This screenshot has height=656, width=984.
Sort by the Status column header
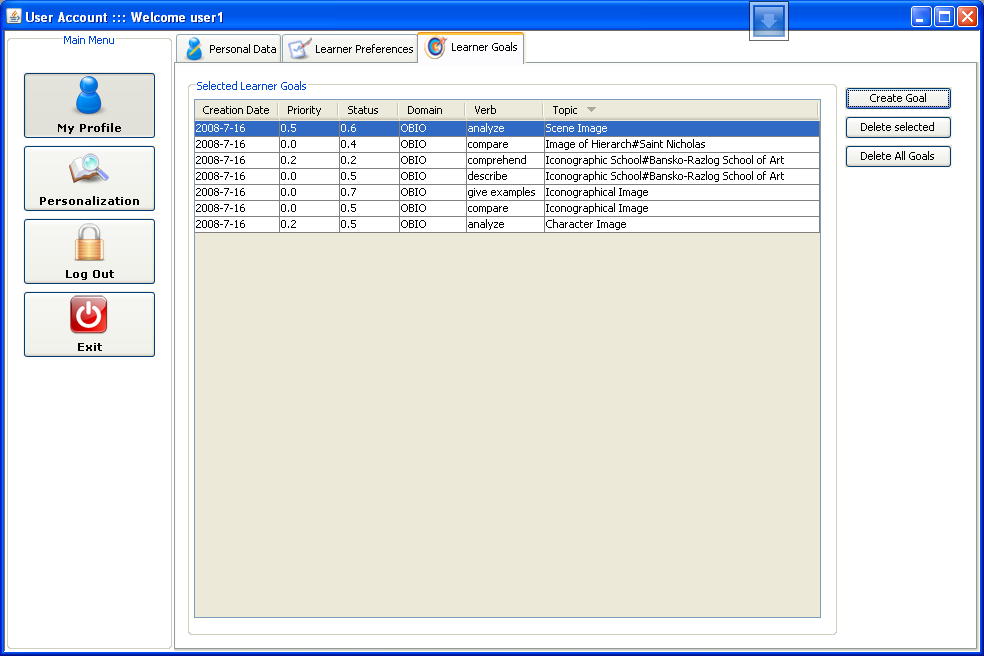point(368,110)
